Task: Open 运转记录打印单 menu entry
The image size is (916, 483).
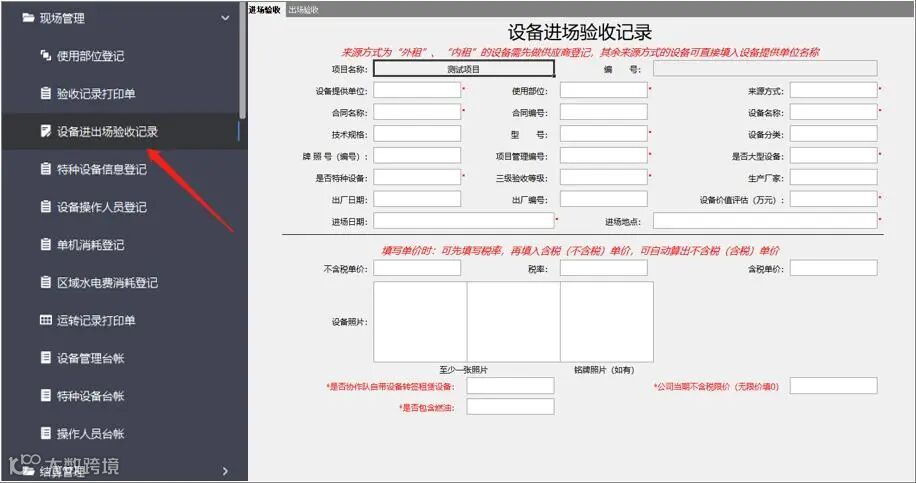Action: tap(96, 321)
